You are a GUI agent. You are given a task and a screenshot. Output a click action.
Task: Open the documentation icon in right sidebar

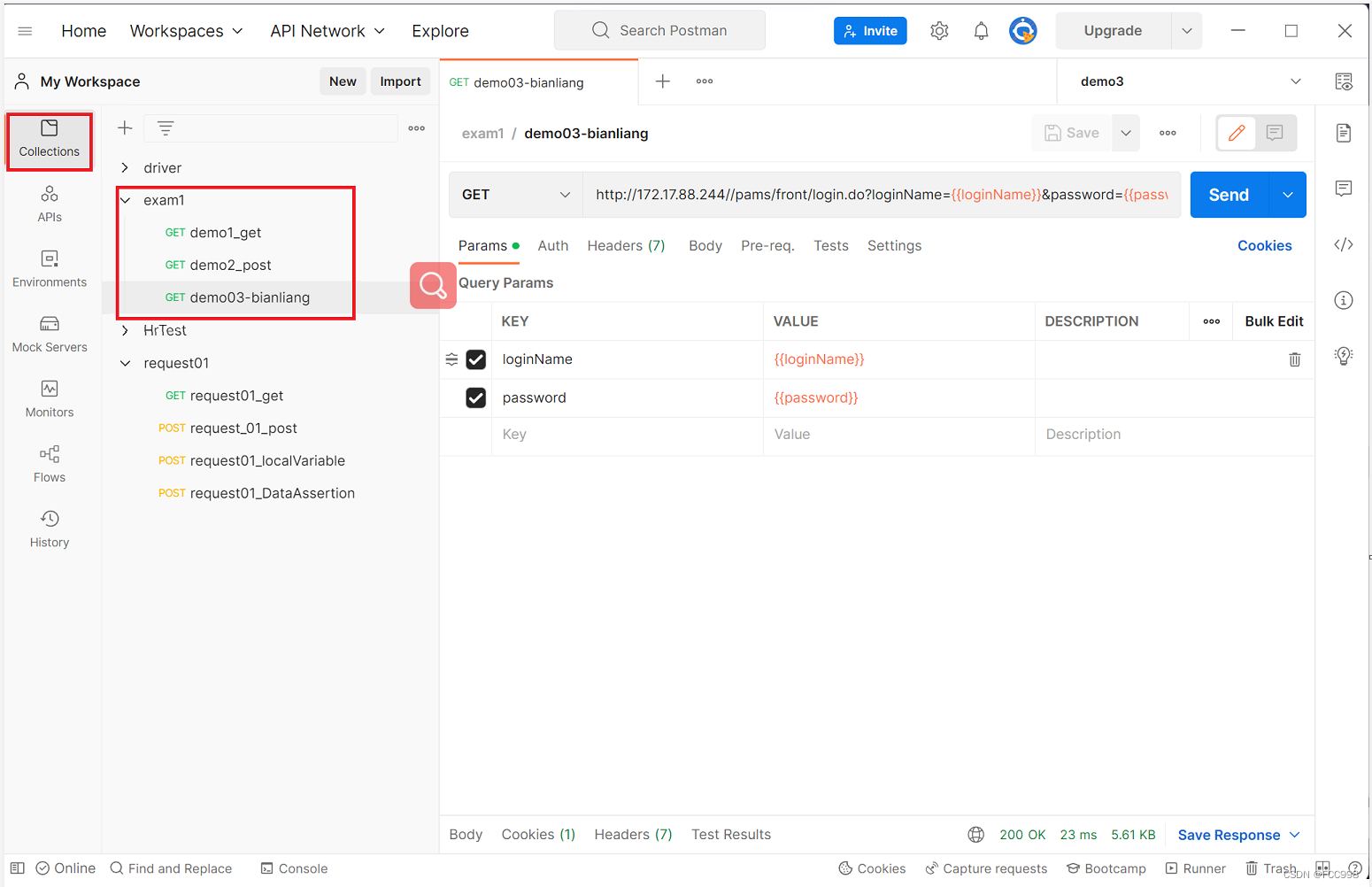pos(1344,133)
